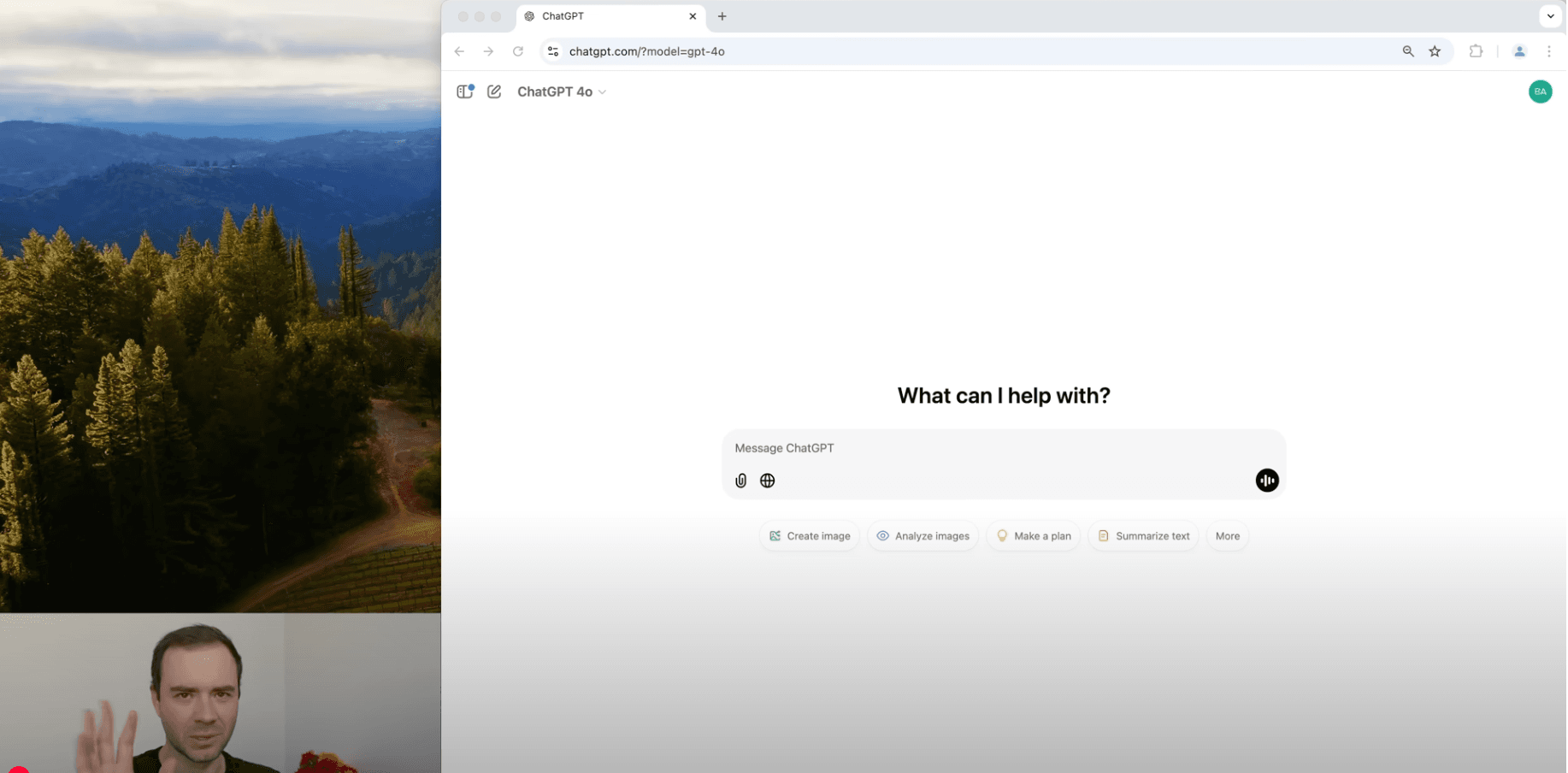1568x773 pixels.
Task: Pick the Summarize text suggestion
Action: point(1143,536)
